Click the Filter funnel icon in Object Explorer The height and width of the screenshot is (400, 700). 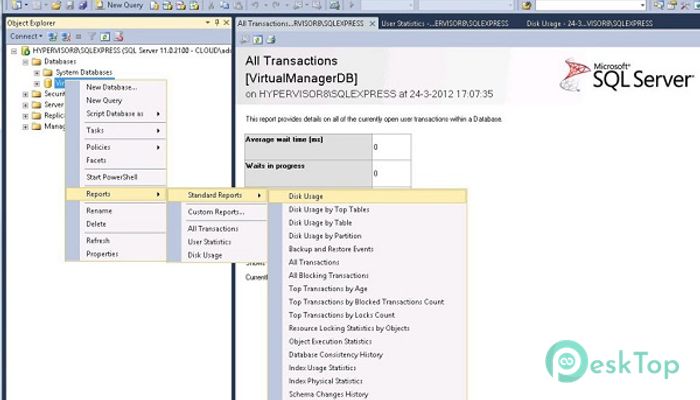pos(92,37)
